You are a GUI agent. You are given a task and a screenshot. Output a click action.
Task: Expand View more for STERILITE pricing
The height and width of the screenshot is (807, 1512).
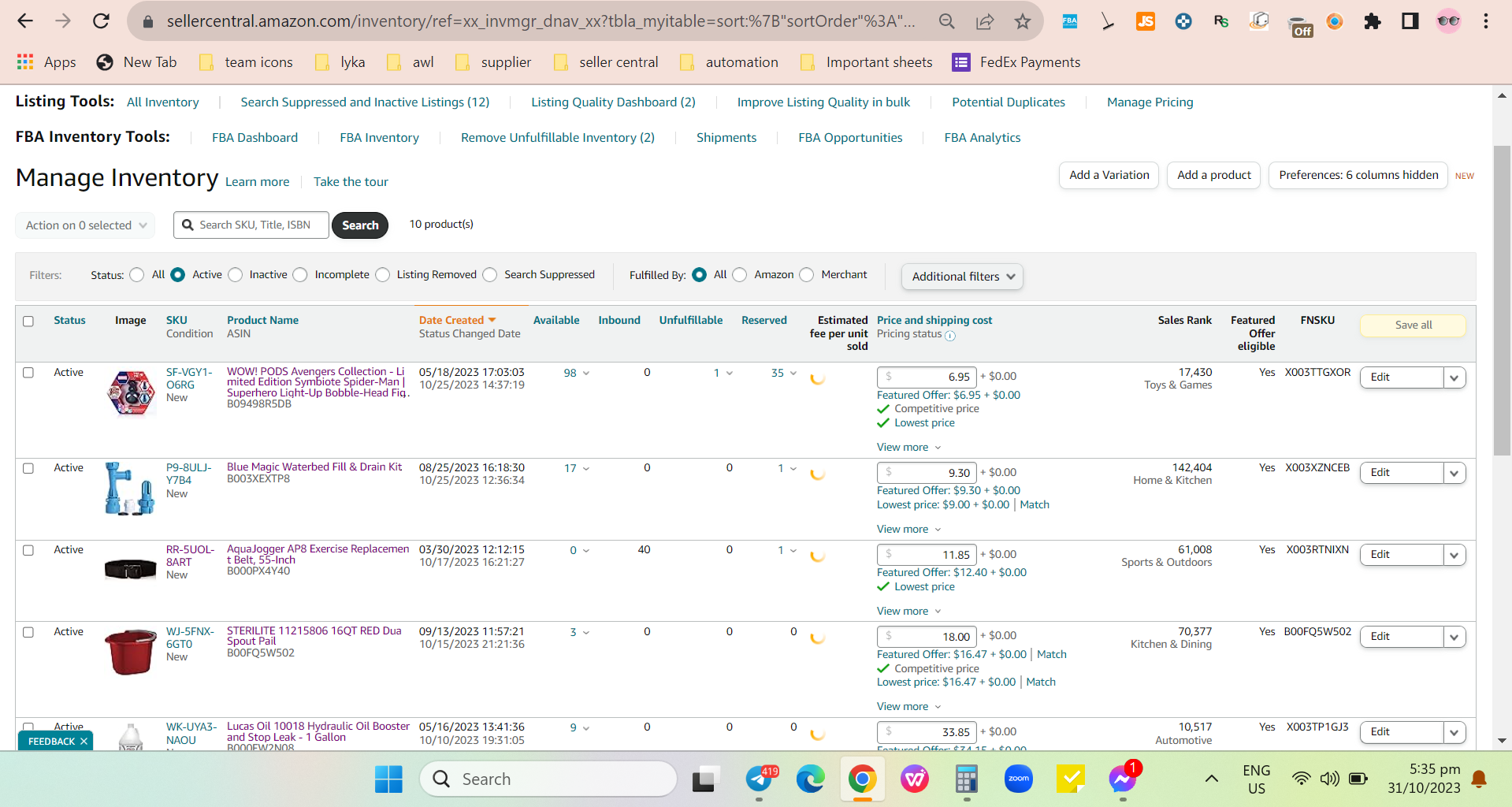908,707
